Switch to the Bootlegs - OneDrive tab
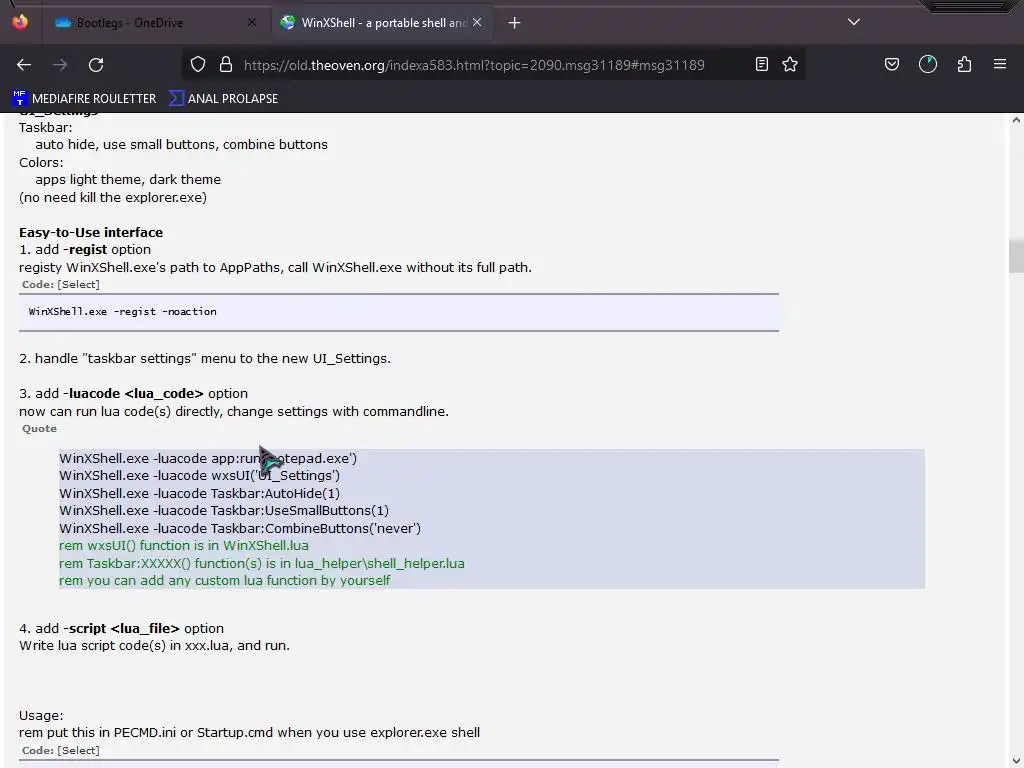 click(155, 23)
